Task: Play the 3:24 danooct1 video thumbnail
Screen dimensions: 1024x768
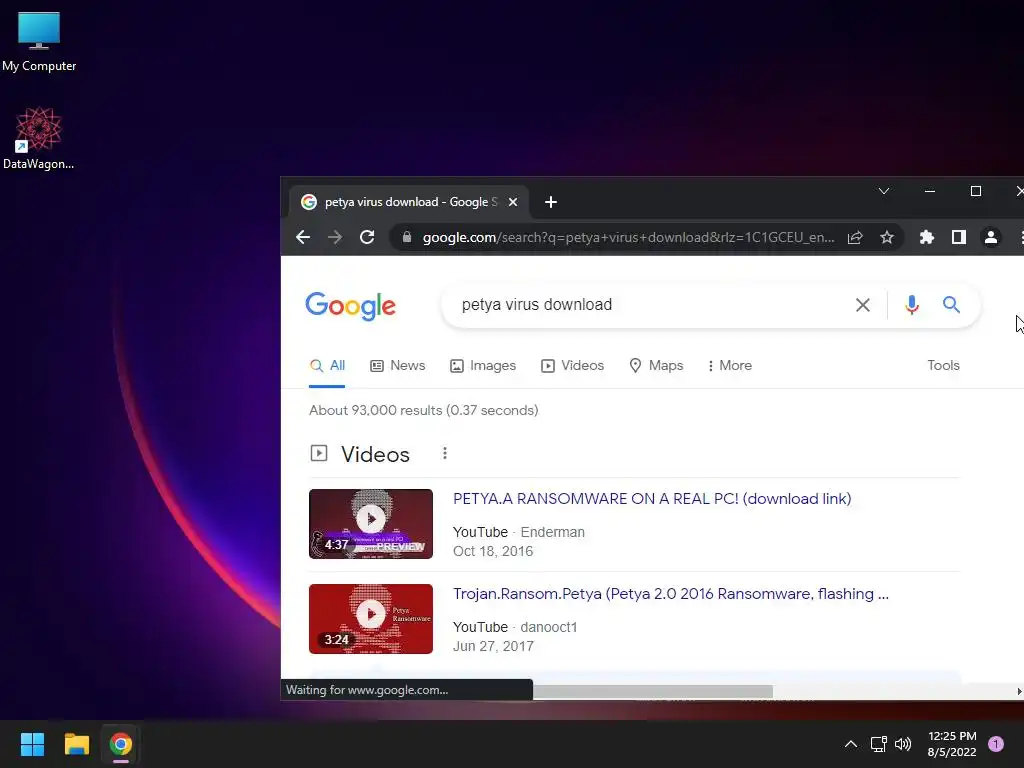Action: coord(370,618)
